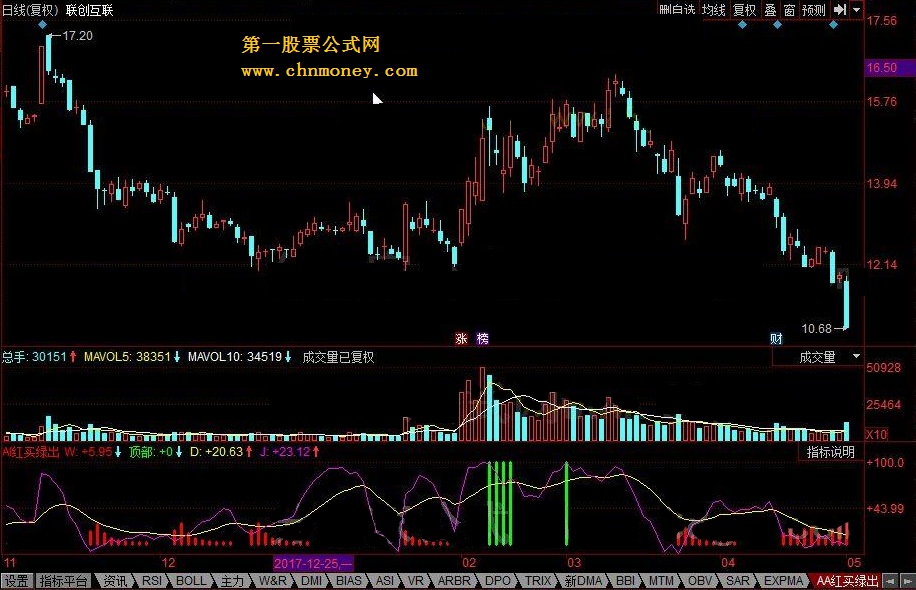Select the SAR indicator tab
This screenshot has height=590, width=916.
tap(737, 581)
